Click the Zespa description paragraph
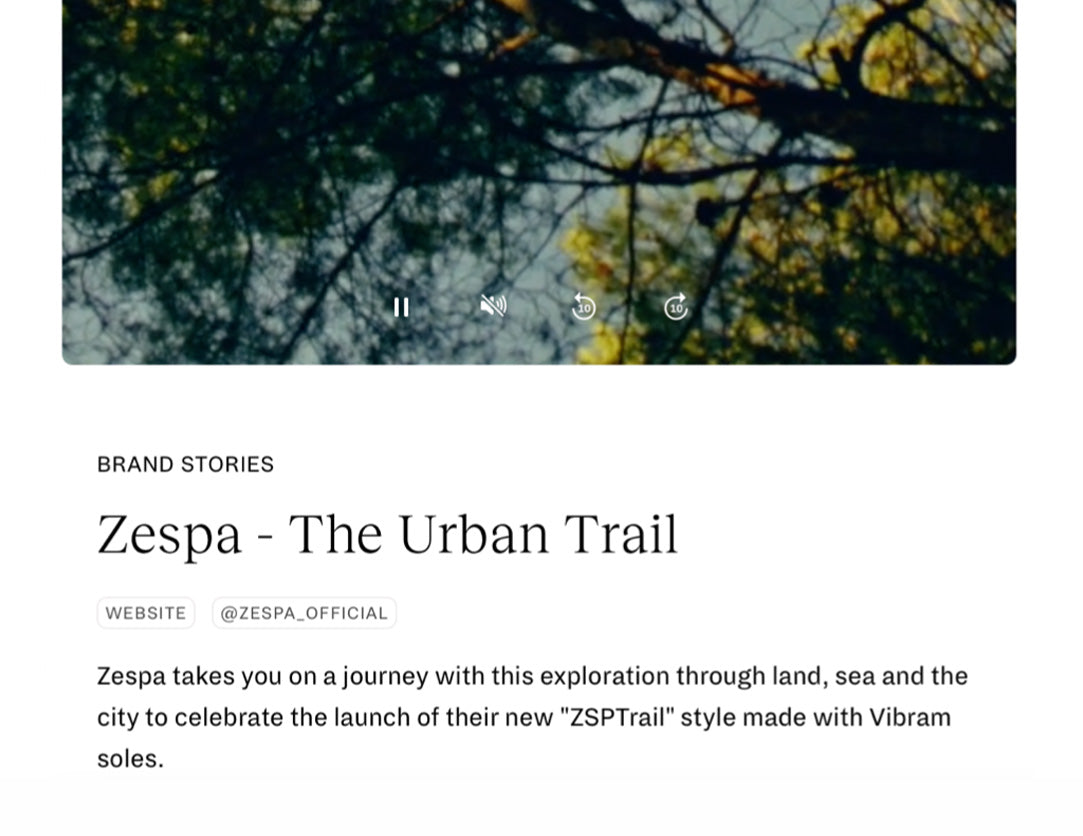 pyautogui.click(x=532, y=717)
